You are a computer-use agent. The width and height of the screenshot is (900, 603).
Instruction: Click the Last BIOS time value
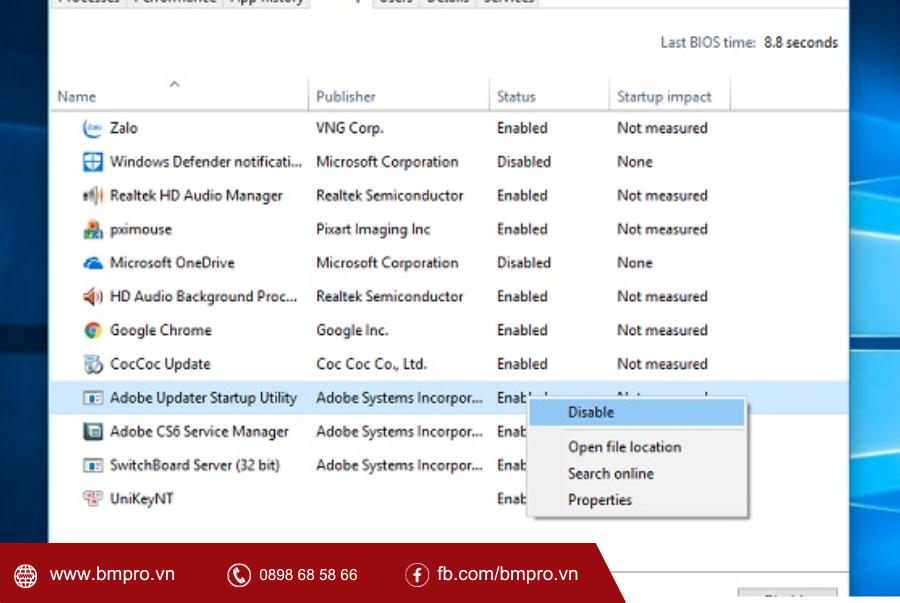click(801, 42)
